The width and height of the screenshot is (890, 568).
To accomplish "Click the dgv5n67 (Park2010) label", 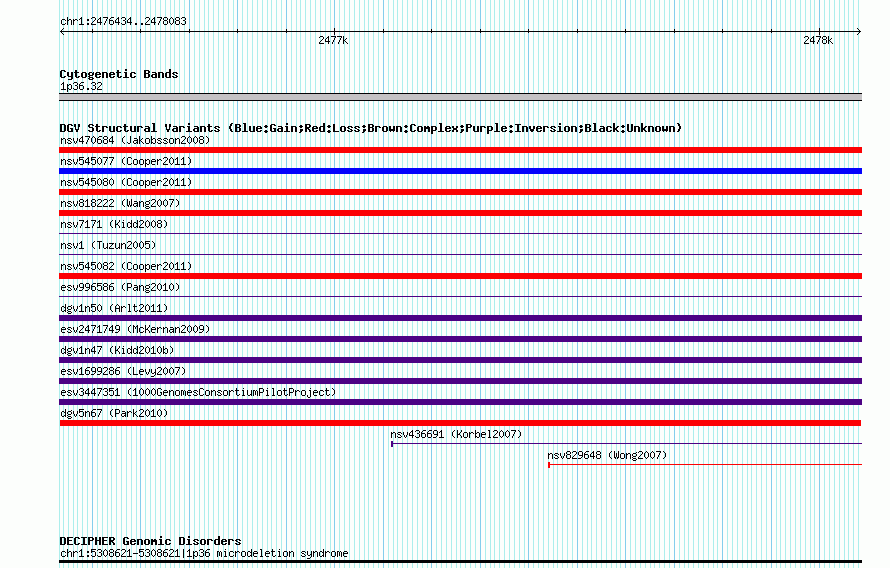I will pyautogui.click(x=114, y=413).
